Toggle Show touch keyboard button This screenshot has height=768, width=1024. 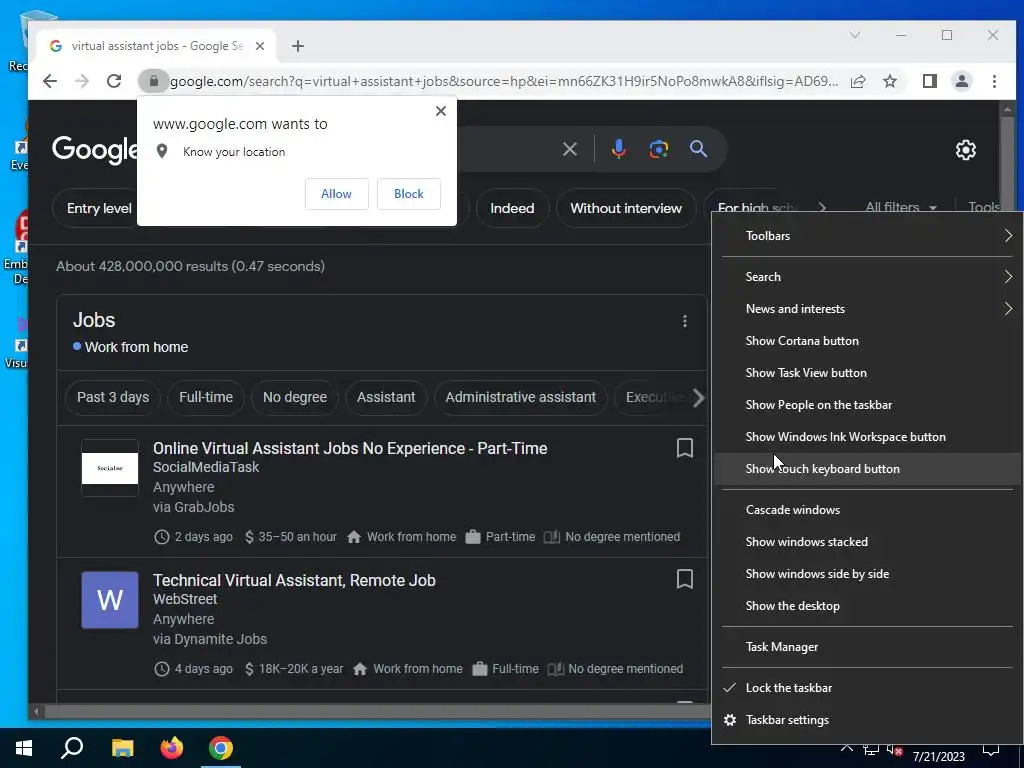click(867, 469)
